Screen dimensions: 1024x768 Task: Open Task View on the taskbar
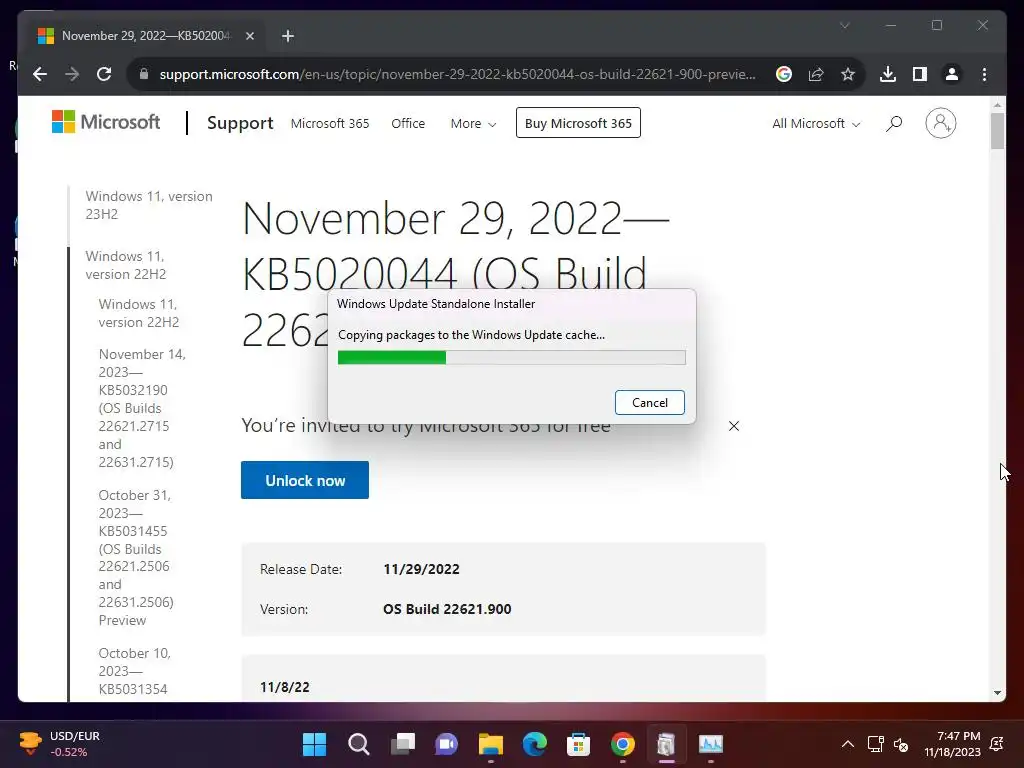click(x=403, y=744)
